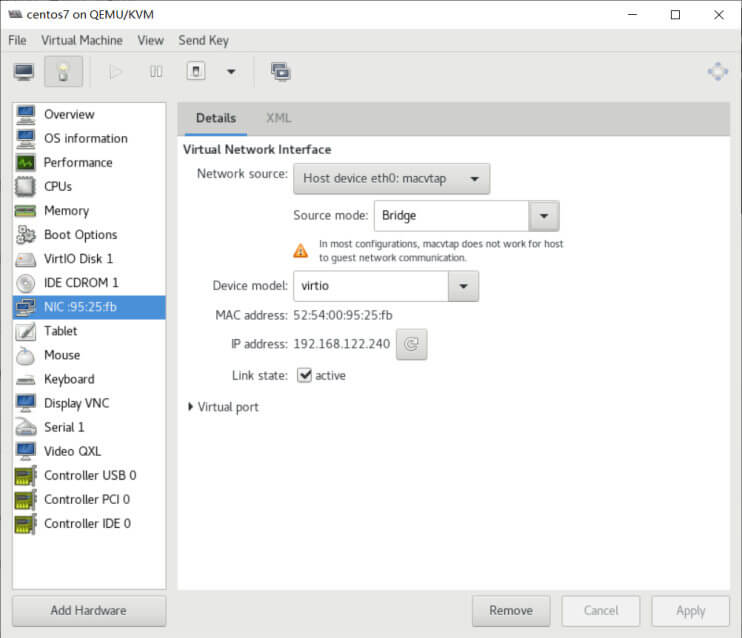Select Serial 1 device entry
The width and height of the screenshot is (742, 638).
(89, 427)
